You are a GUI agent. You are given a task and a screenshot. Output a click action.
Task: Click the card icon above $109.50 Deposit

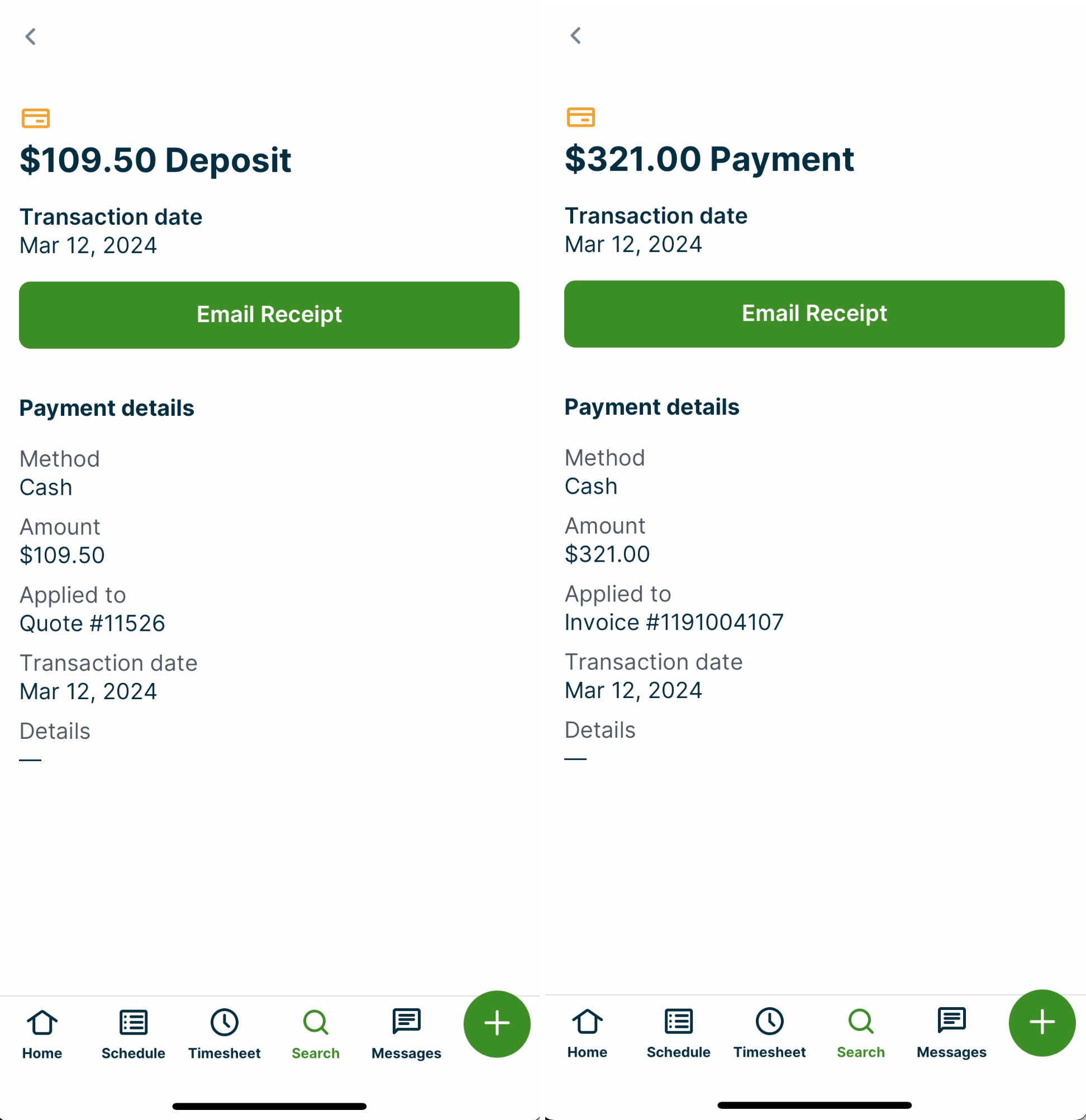point(35,118)
